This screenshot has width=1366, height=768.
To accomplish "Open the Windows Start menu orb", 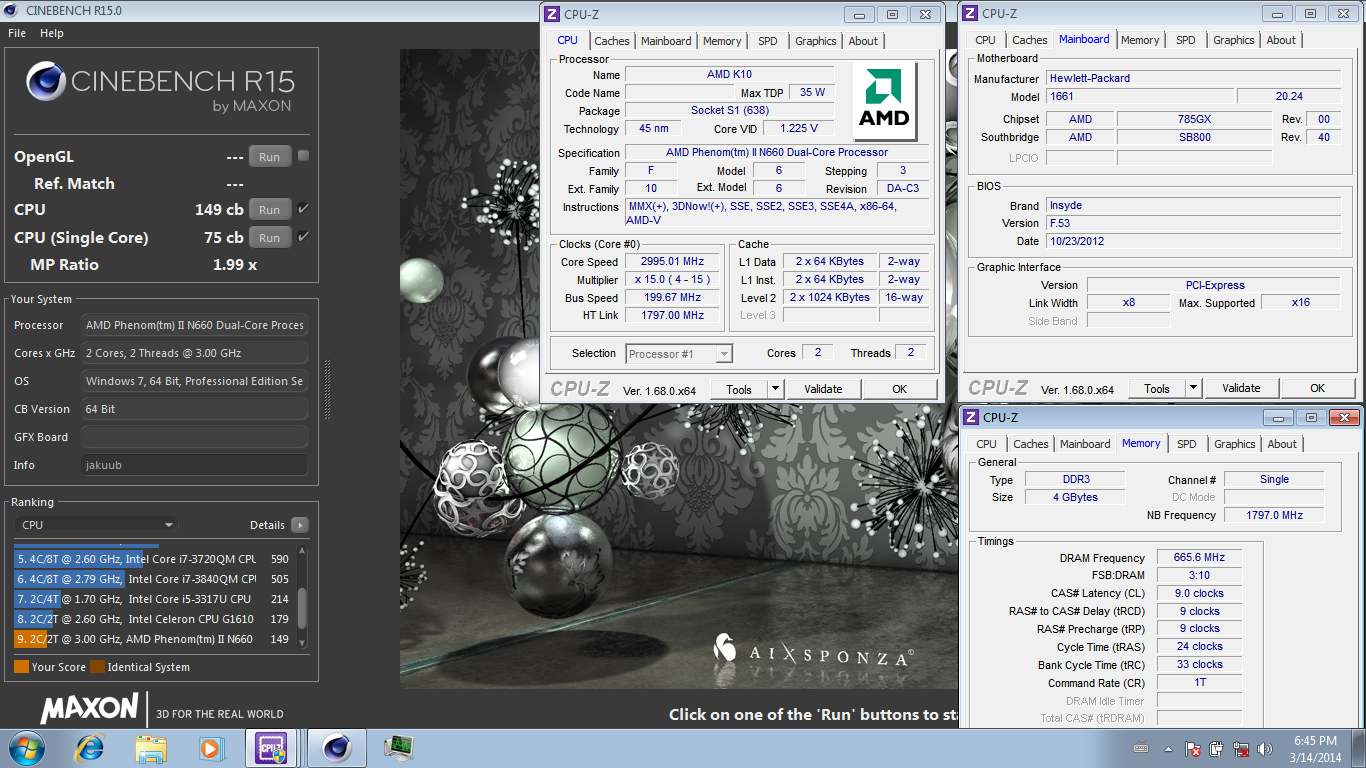I will (26, 748).
